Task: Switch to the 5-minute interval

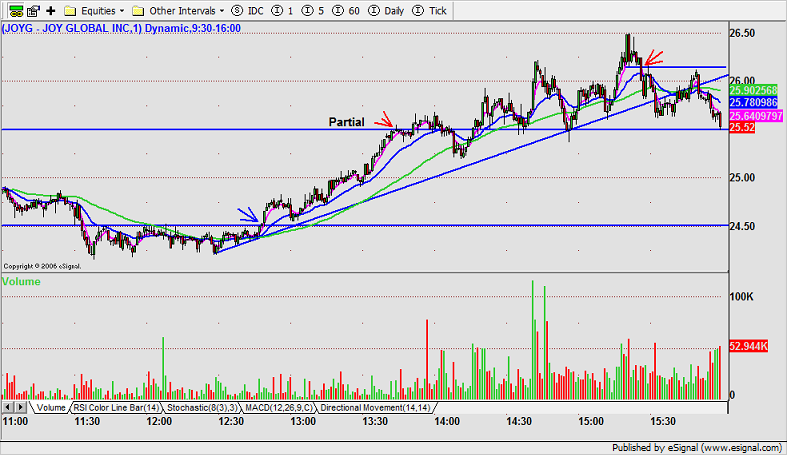Action: [x=313, y=11]
